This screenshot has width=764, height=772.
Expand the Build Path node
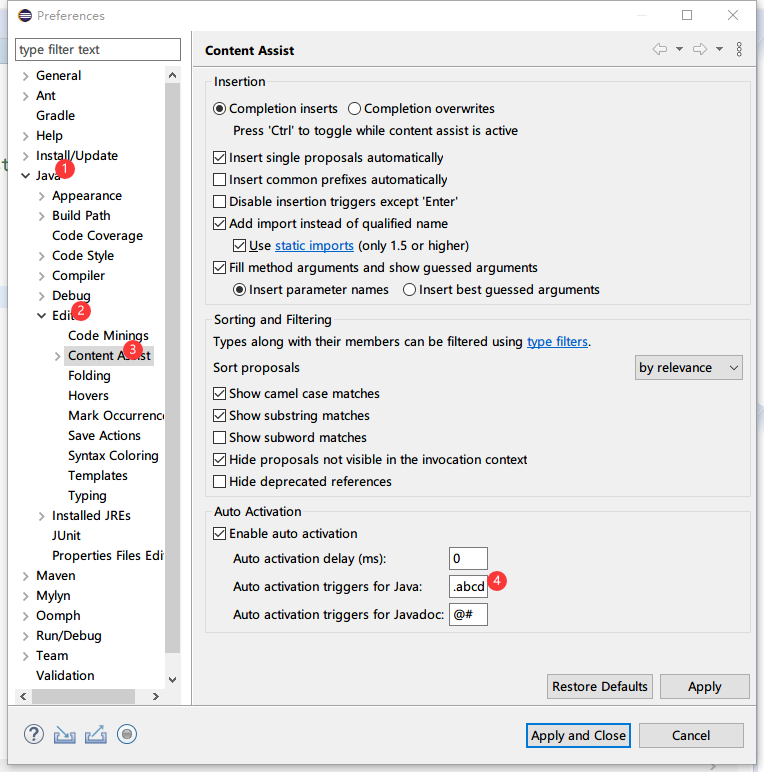42,216
